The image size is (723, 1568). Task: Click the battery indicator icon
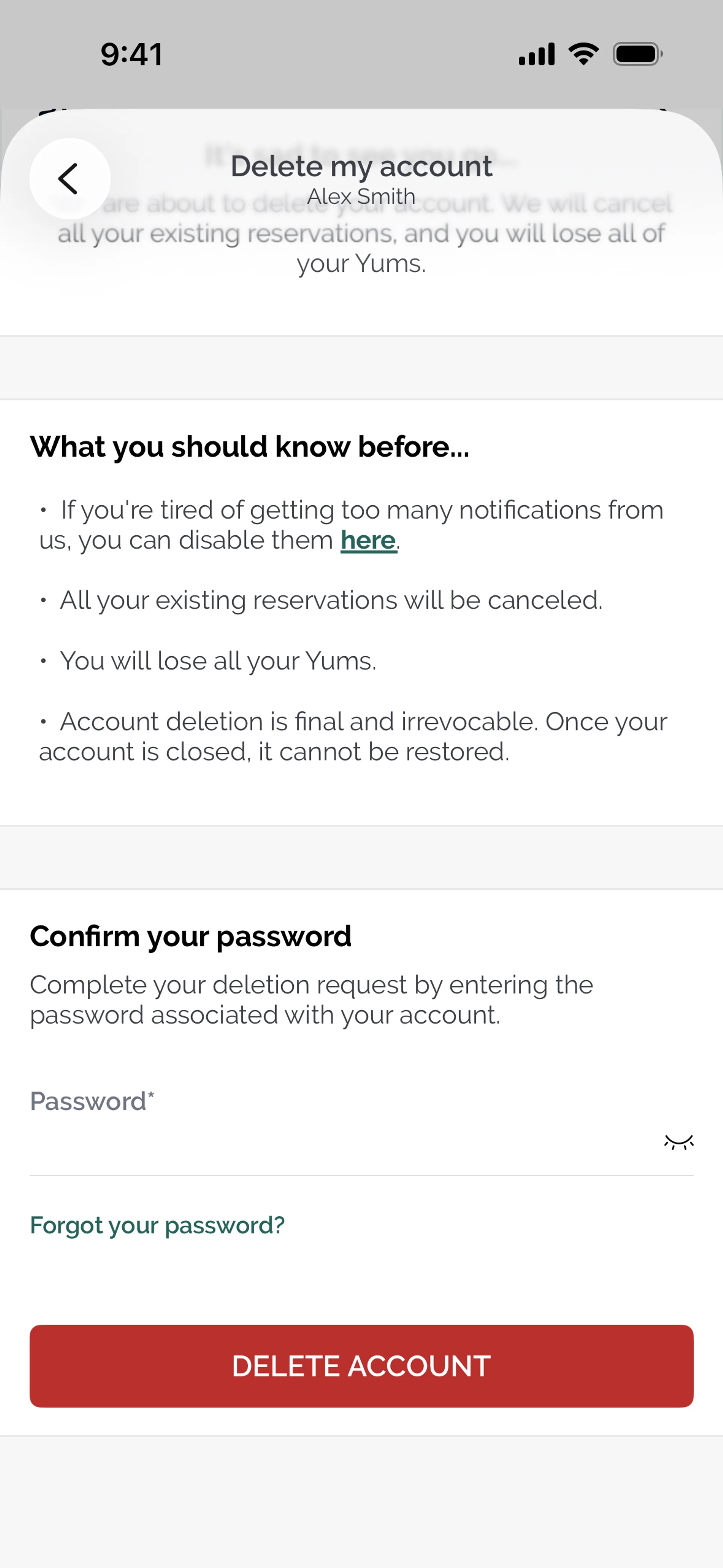(x=637, y=54)
